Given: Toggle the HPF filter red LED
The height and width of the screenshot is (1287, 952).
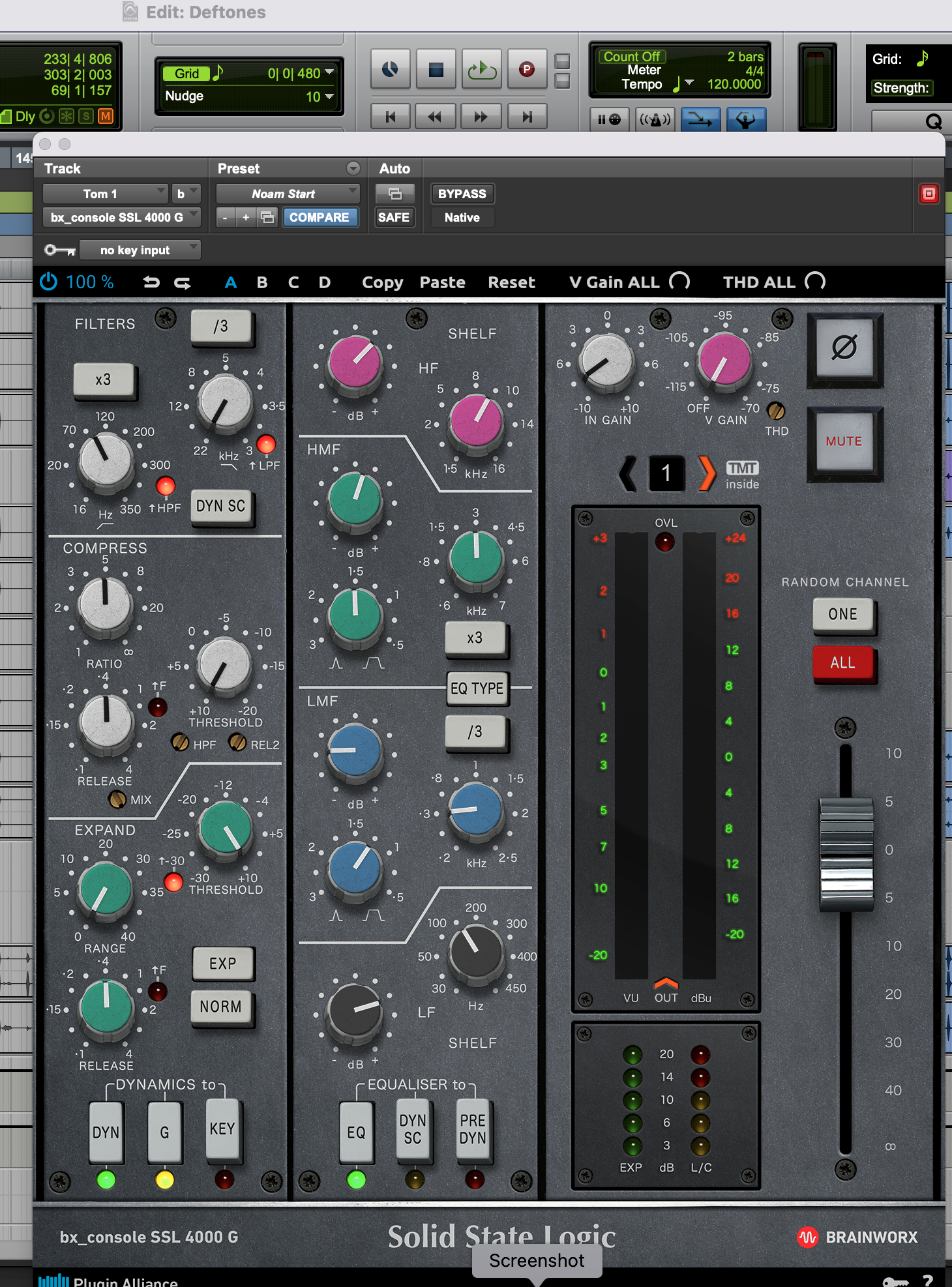Looking at the screenshot, I should [166, 486].
